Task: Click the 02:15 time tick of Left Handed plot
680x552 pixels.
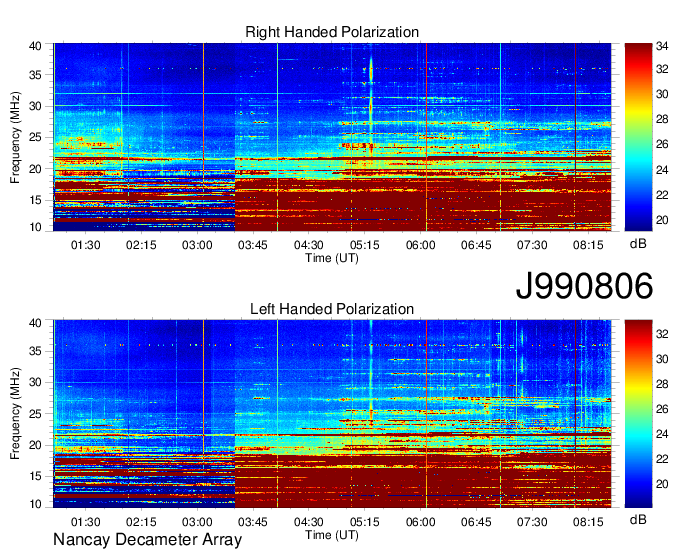Action: (x=141, y=522)
